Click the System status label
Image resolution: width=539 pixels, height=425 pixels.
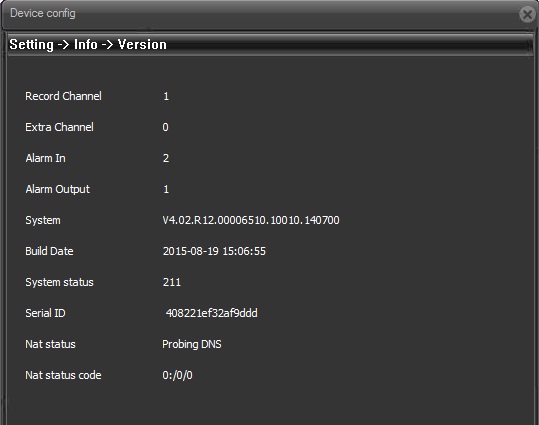click(x=59, y=282)
